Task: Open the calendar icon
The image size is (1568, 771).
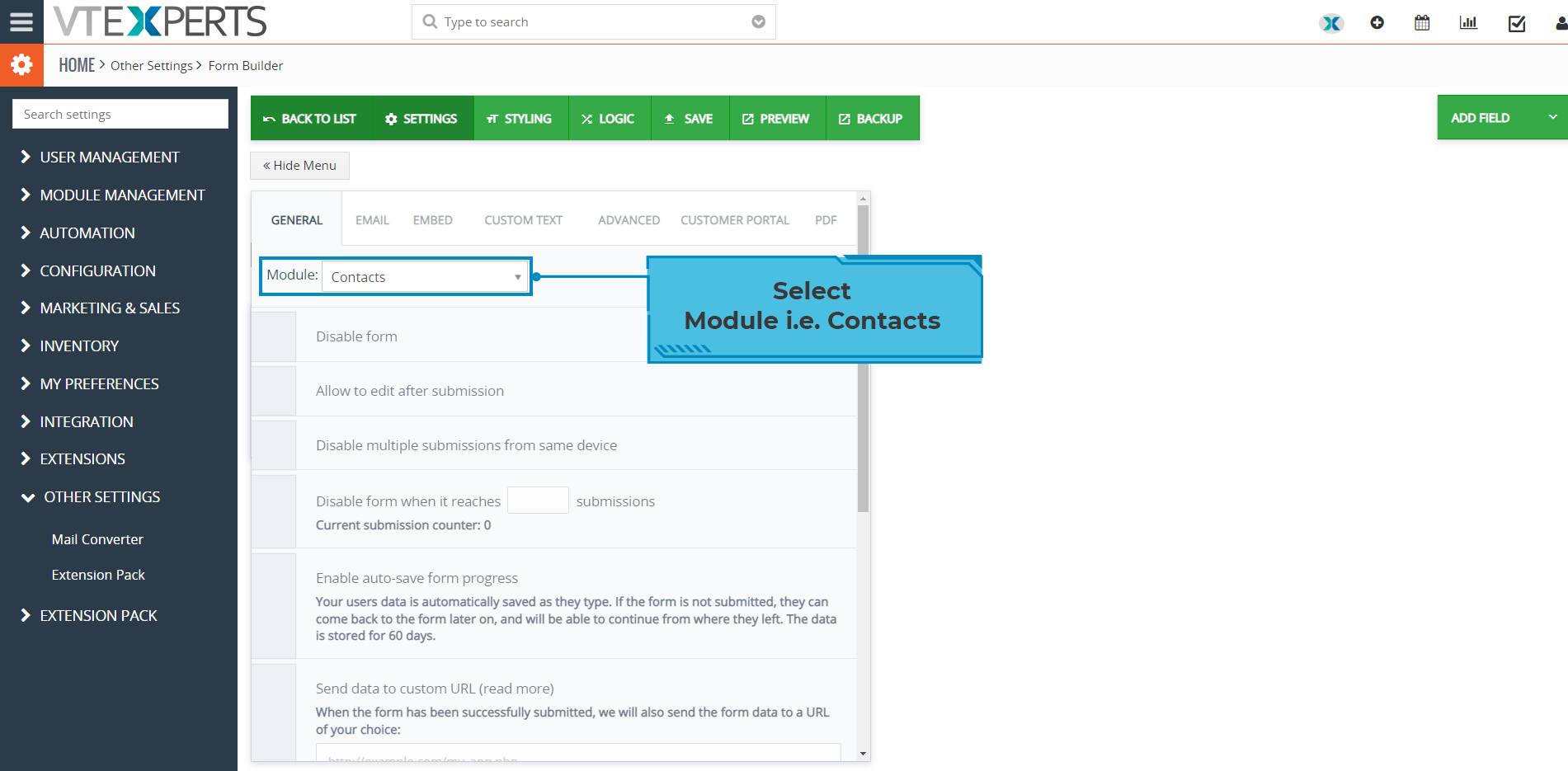Action: 1422,22
